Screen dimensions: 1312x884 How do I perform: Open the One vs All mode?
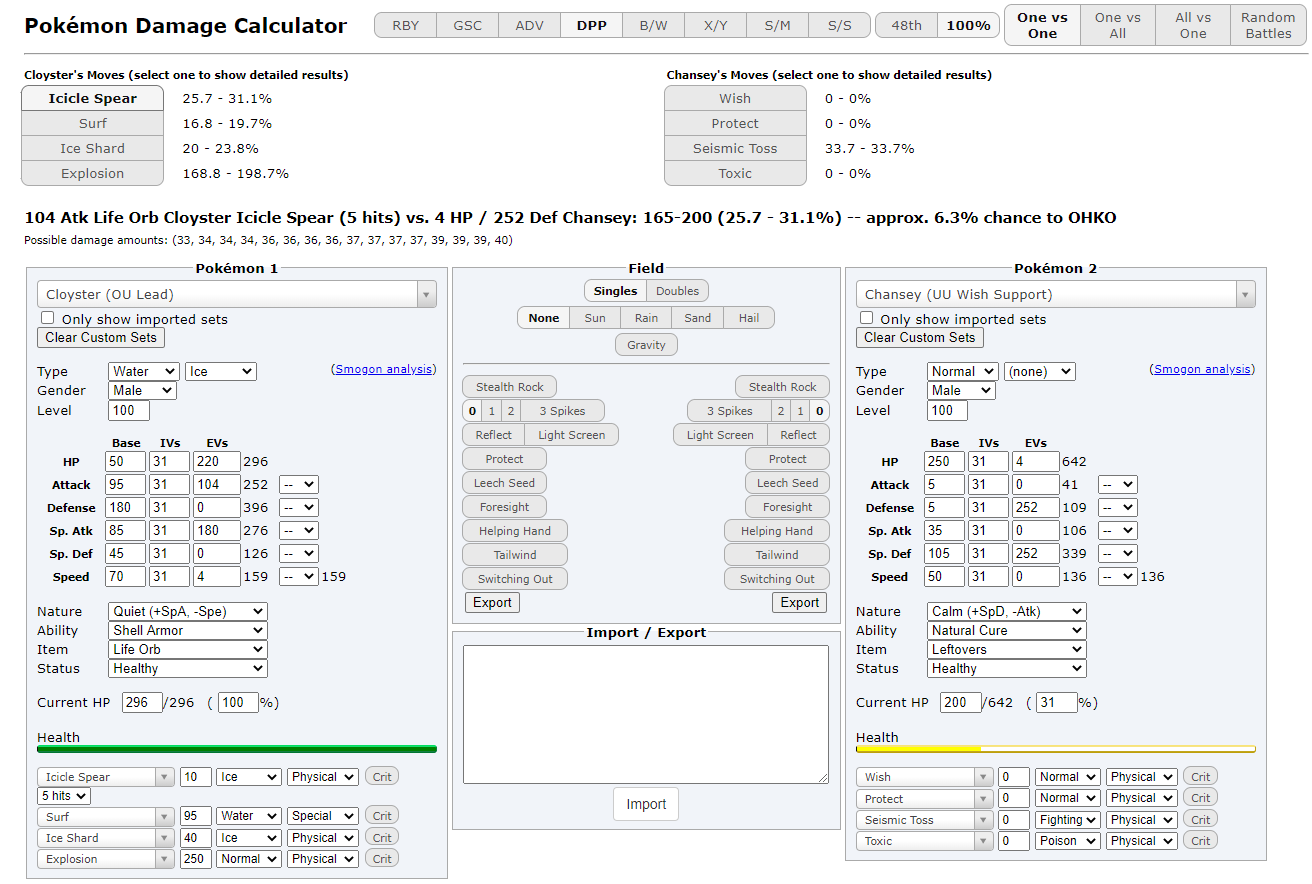tap(1118, 25)
